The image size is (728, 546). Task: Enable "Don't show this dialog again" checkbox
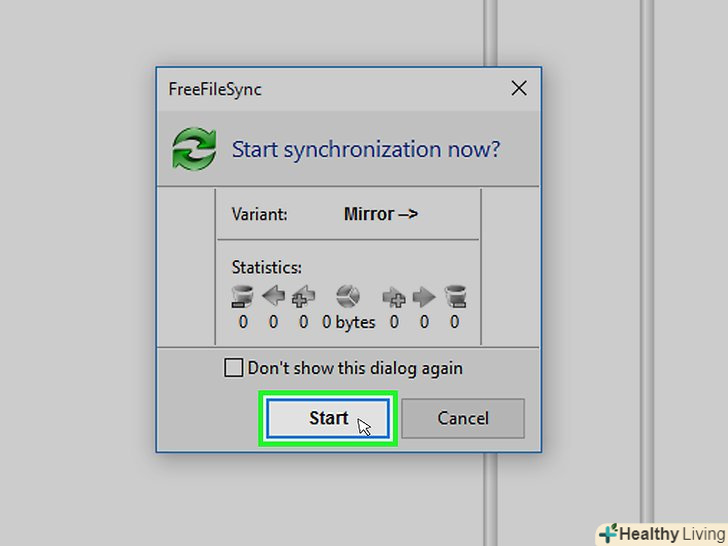tap(233, 368)
